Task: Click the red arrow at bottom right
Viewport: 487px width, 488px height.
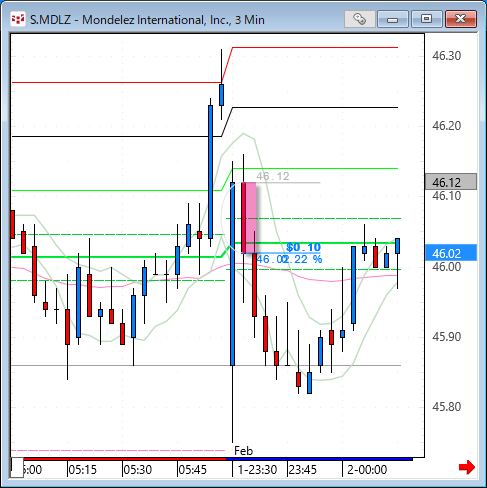Action: click(467, 467)
